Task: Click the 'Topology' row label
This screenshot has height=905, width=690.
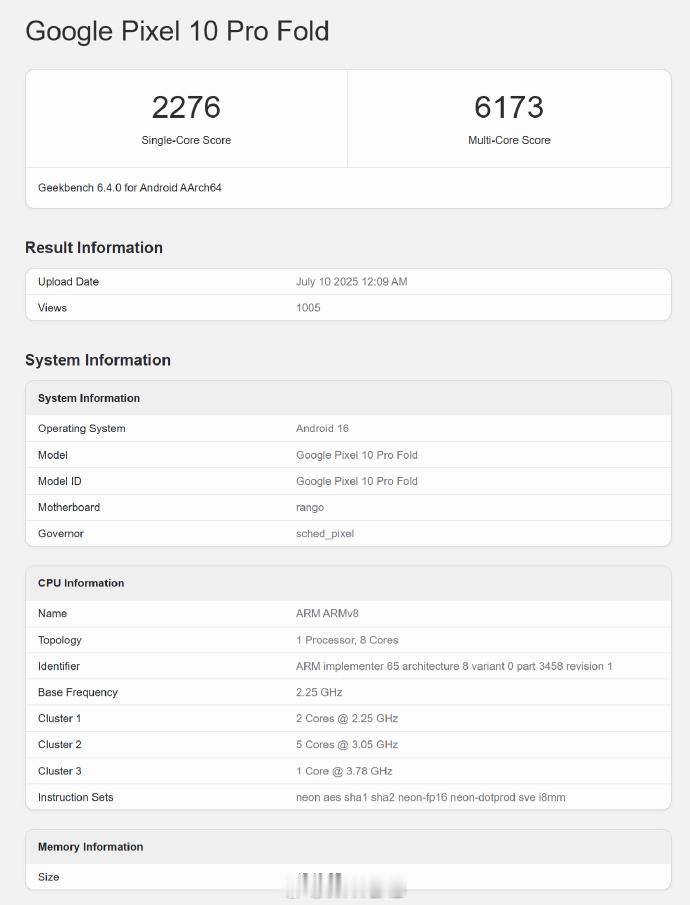Action: (x=59, y=640)
